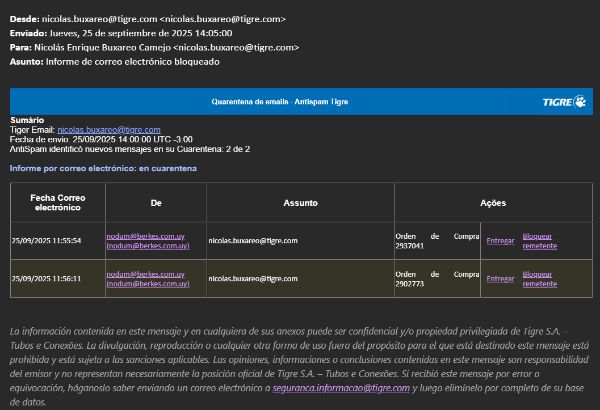Image resolution: width=600 pixels, height=410 pixels.
Task: Select the "De" column header
Action: (155, 202)
